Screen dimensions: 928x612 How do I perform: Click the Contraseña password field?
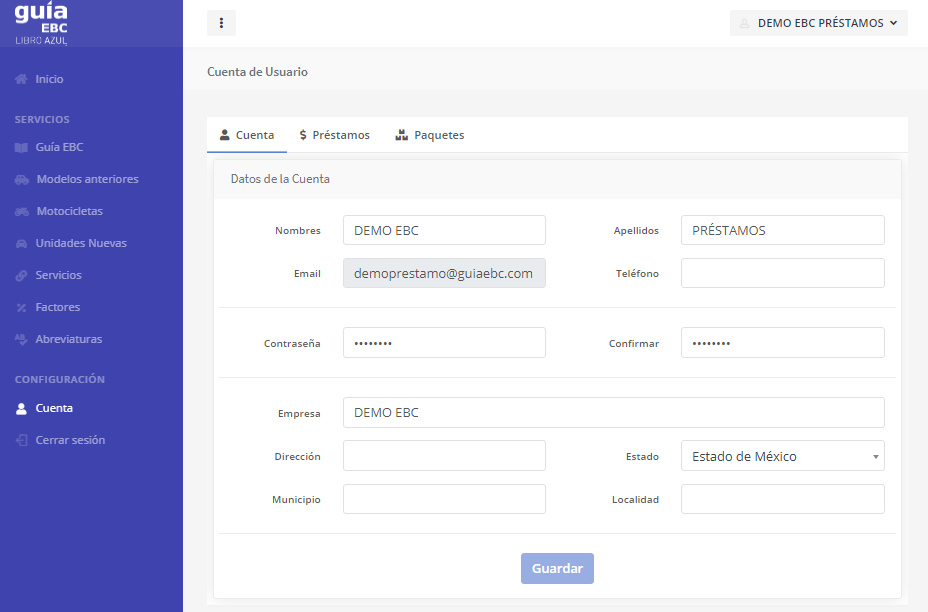pos(444,343)
